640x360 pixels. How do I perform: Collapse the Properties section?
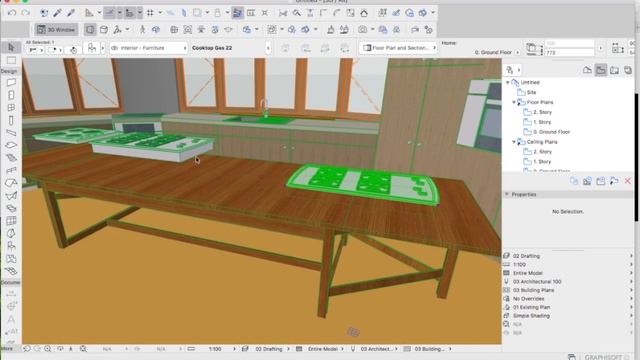(x=507, y=194)
